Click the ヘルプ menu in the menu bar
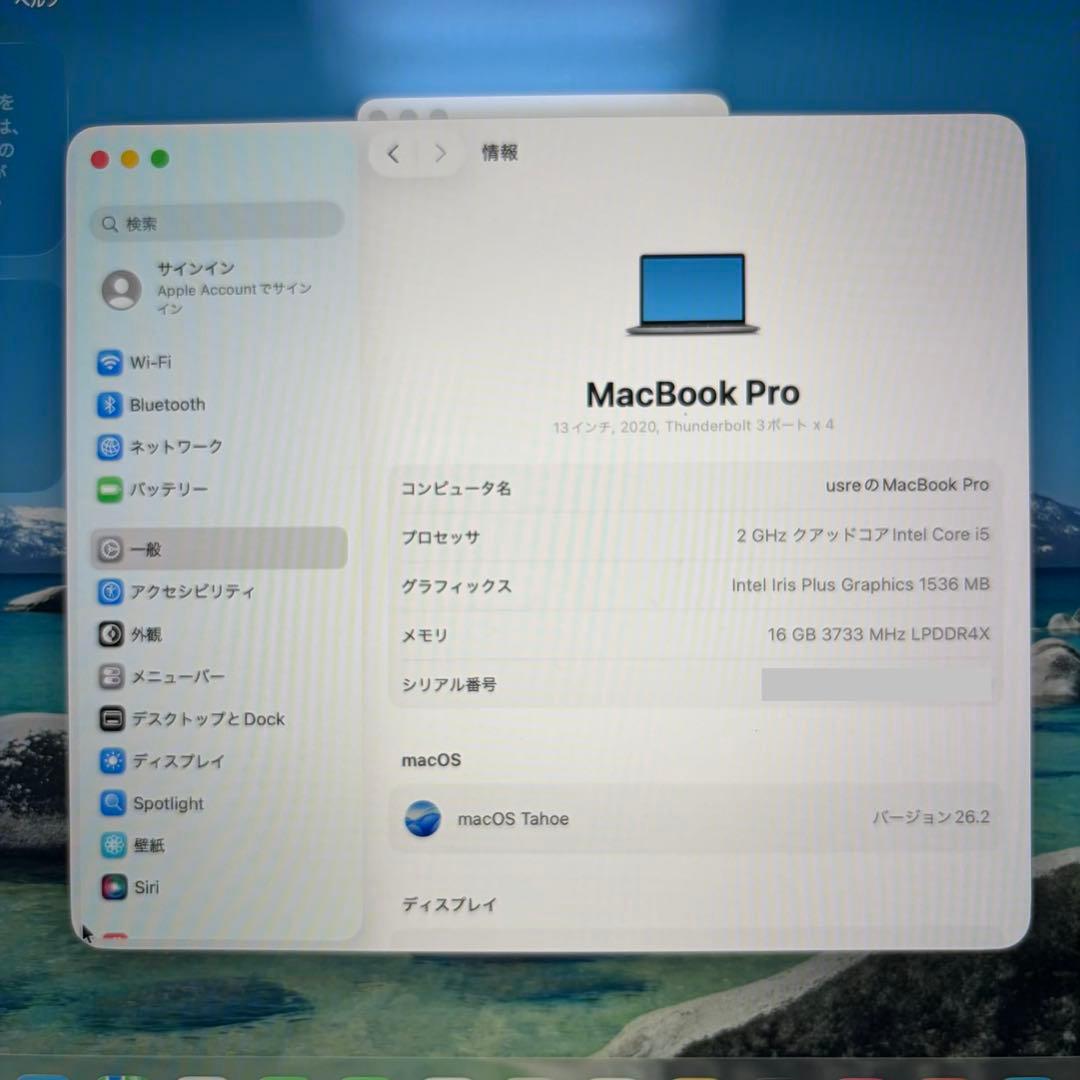 [35, 5]
